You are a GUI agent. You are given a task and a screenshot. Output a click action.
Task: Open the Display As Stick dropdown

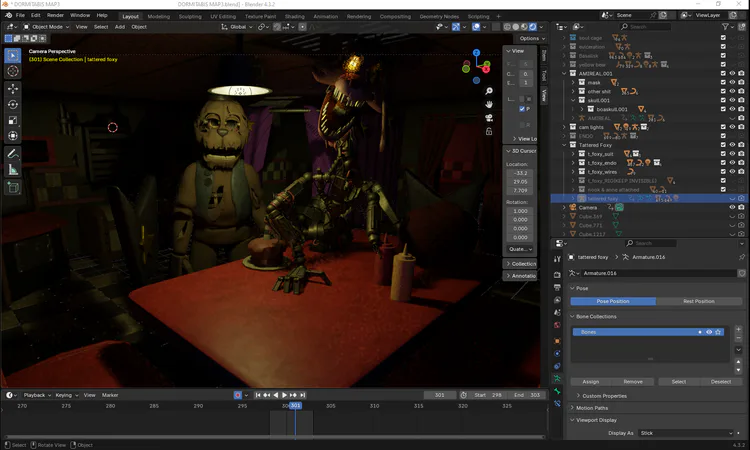[x=686, y=433]
